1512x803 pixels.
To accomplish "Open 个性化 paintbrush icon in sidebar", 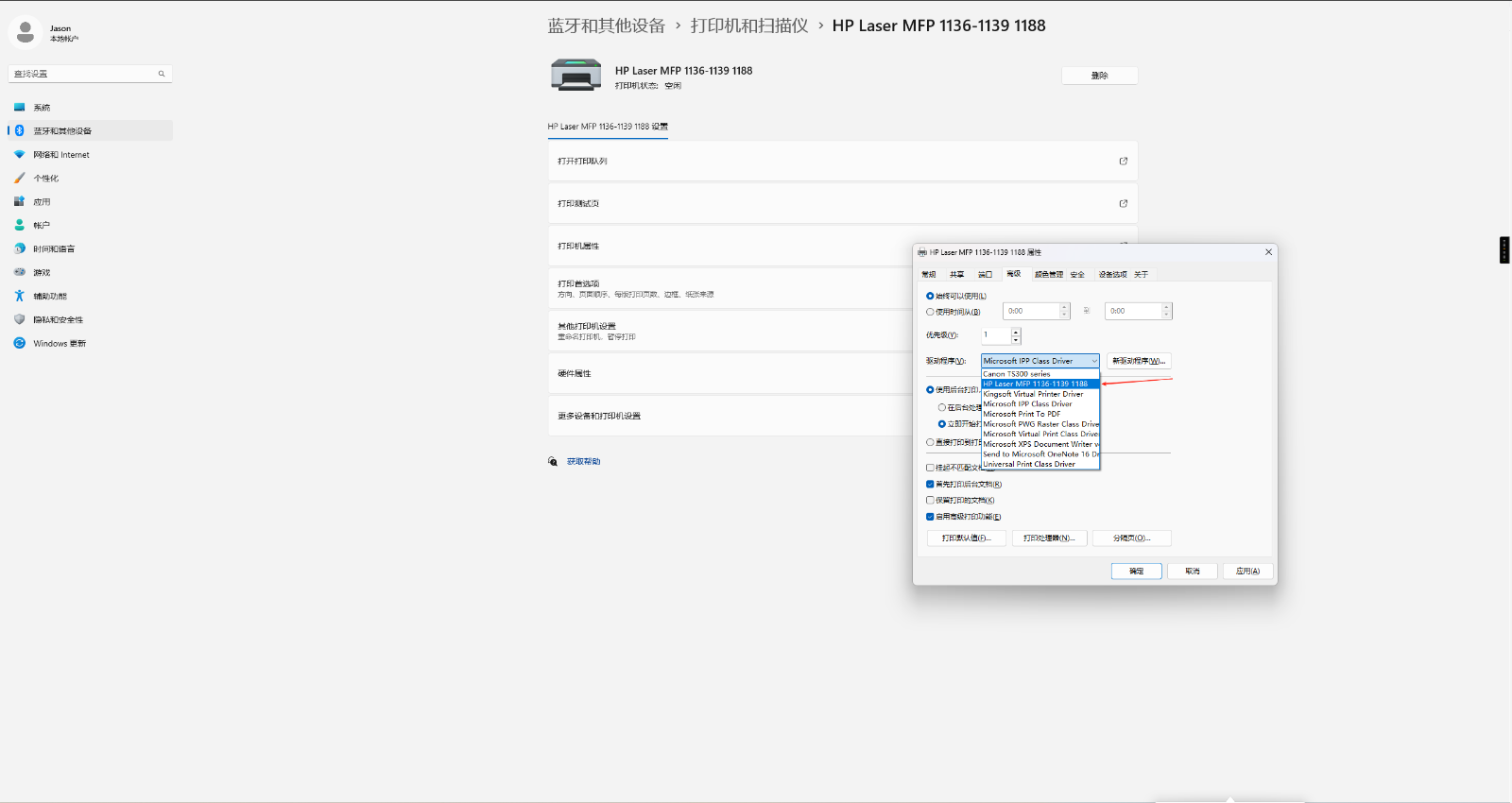I will click(19, 179).
